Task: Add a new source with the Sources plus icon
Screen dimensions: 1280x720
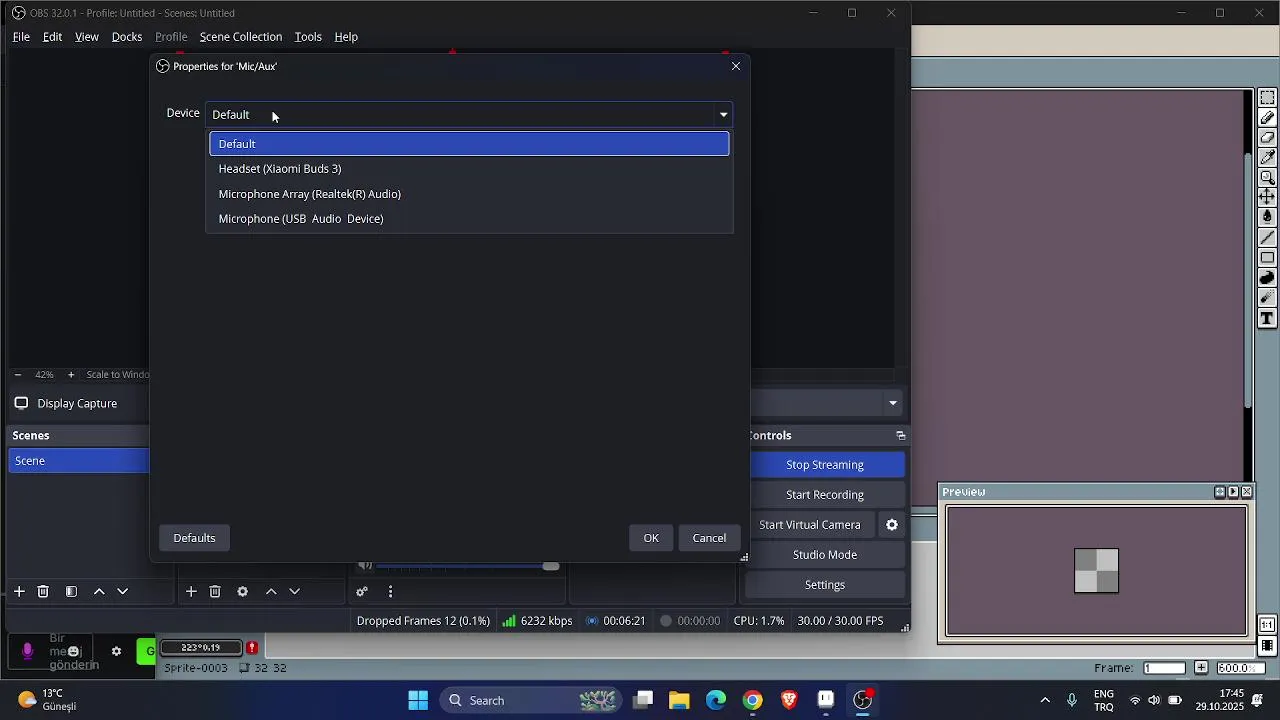Action: (x=191, y=592)
